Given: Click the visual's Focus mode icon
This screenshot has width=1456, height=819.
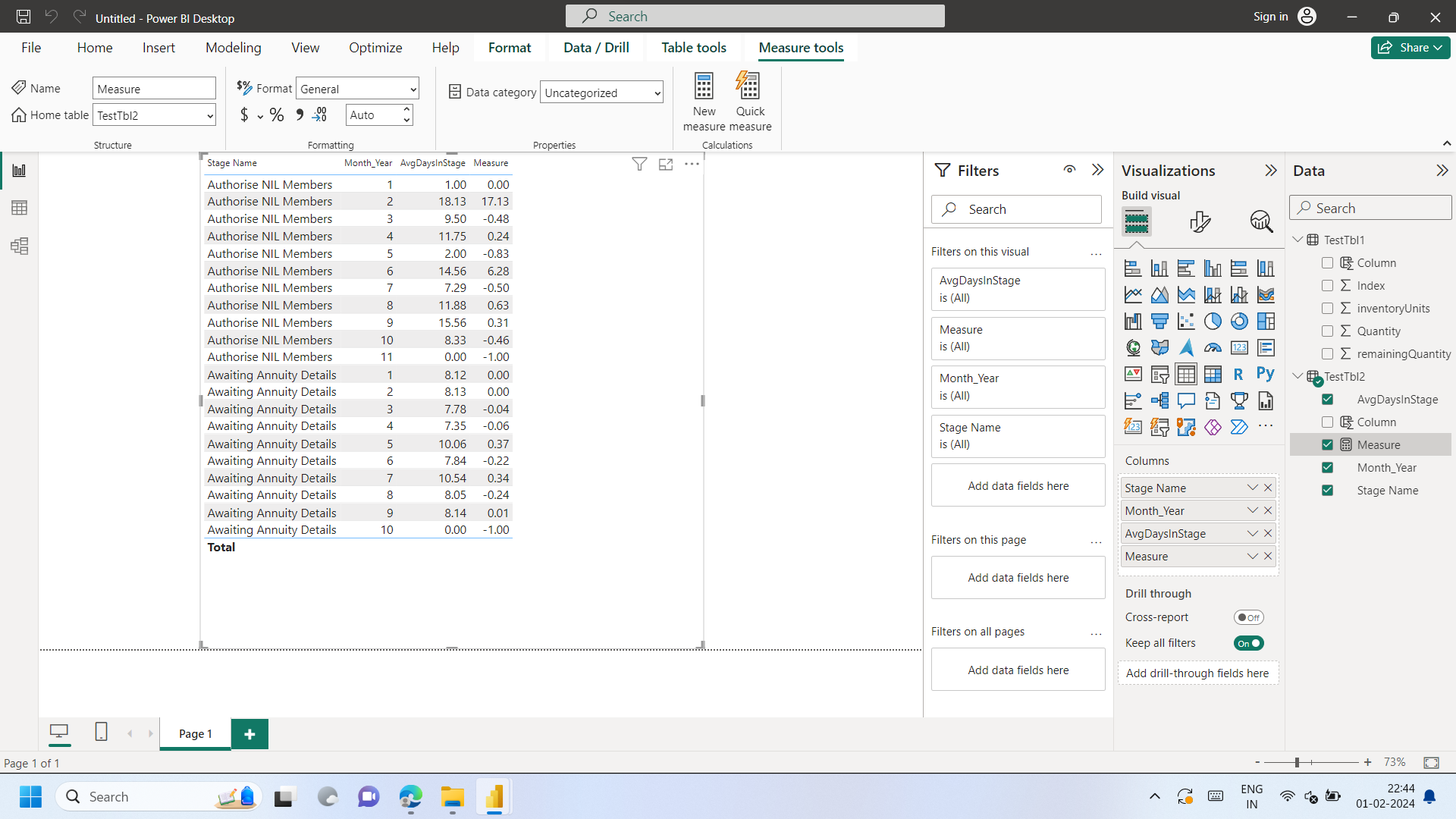Looking at the screenshot, I should 666,164.
